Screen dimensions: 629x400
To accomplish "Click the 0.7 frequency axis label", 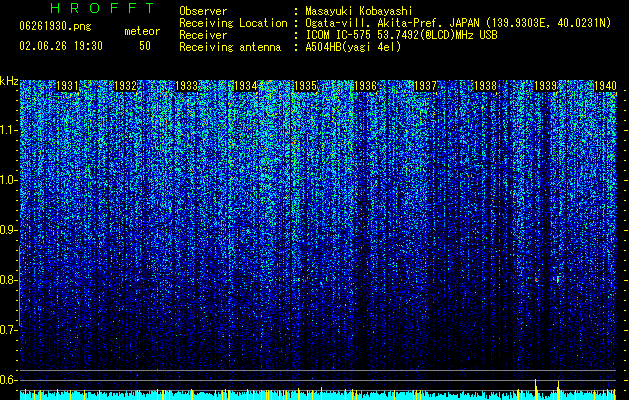I will click(8, 330).
